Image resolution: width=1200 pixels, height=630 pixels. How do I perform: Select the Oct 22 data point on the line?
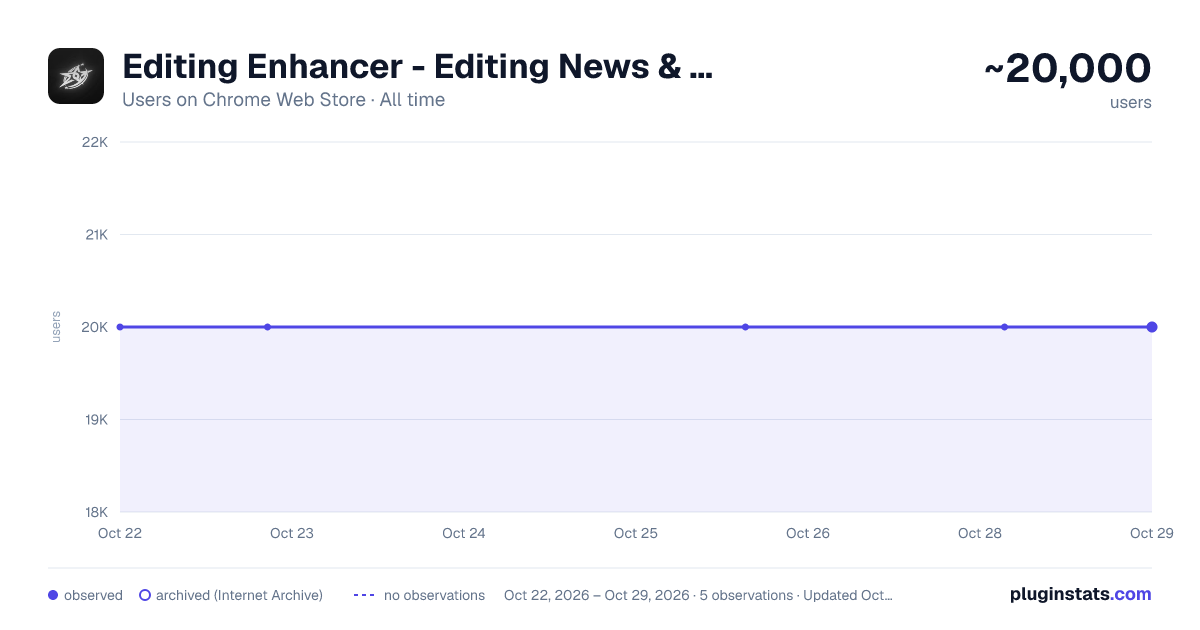pyautogui.click(x=120, y=327)
